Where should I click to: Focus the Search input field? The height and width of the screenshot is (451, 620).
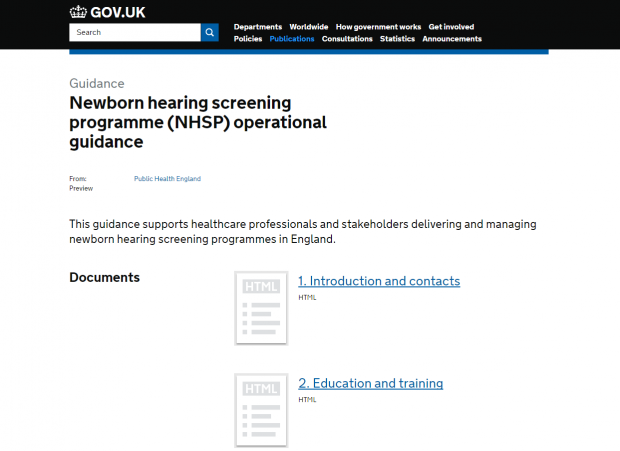pos(135,32)
